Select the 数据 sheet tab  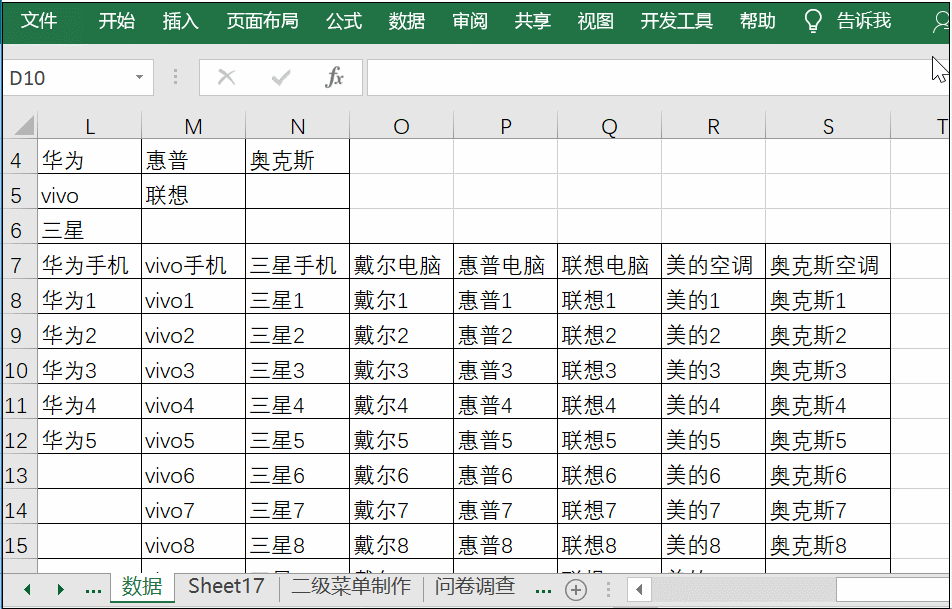pyautogui.click(x=142, y=587)
